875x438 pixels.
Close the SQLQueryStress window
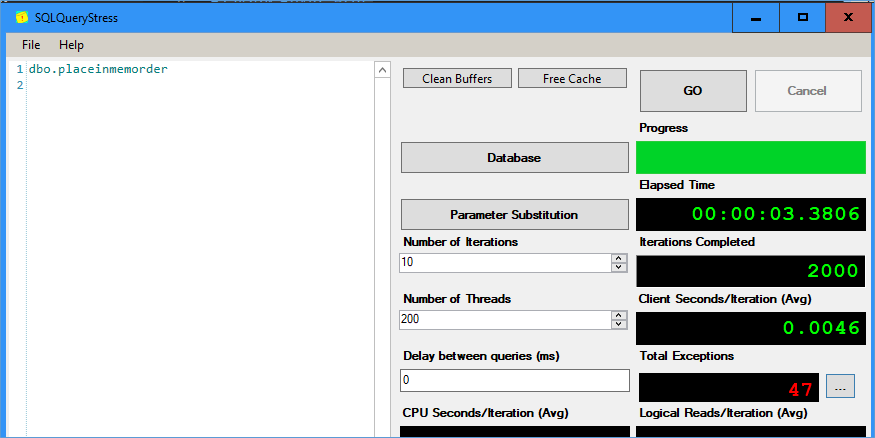[848, 18]
